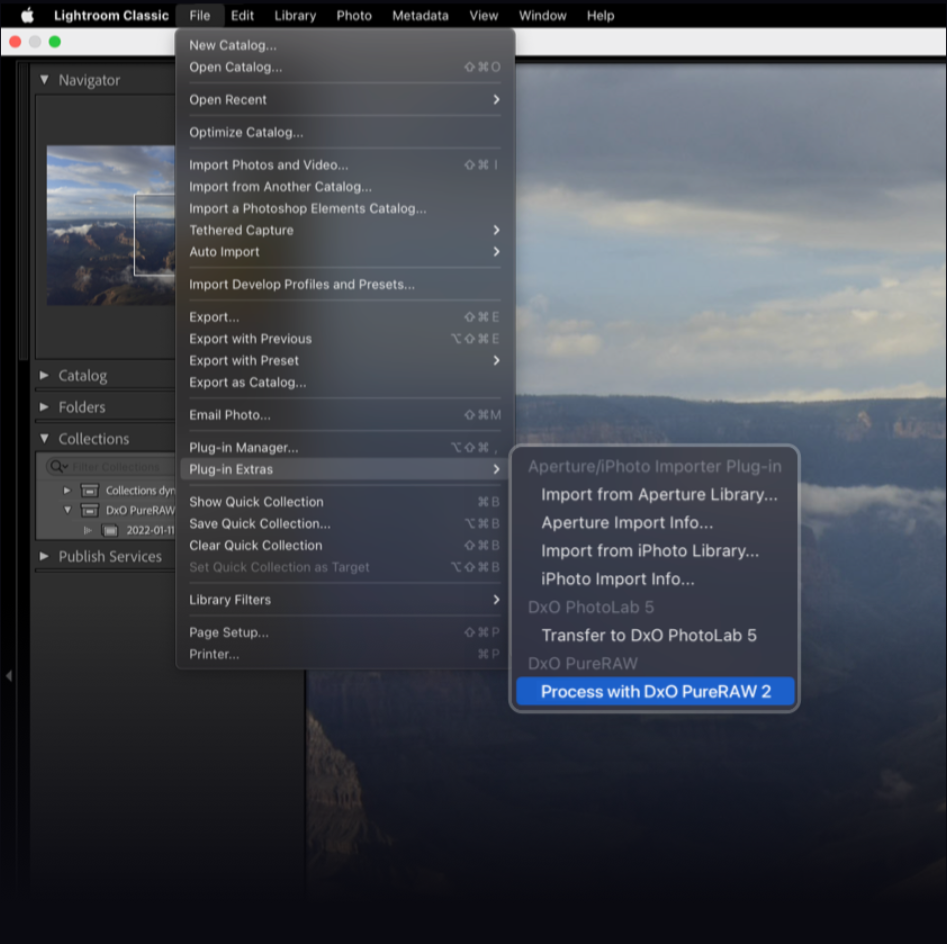Open the Window menu
This screenshot has width=947, height=944.
tap(542, 16)
